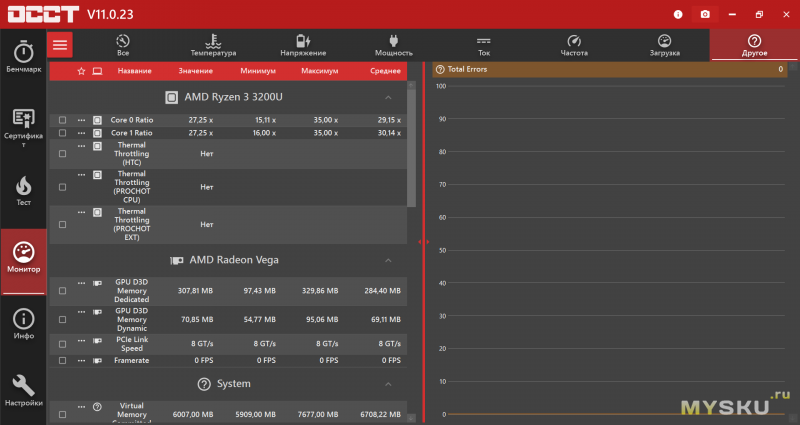This screenshot has height=425, width=800.
Task: Click the CPU icon beside Core 0 Ratio
Action: (x=97, y=120)
